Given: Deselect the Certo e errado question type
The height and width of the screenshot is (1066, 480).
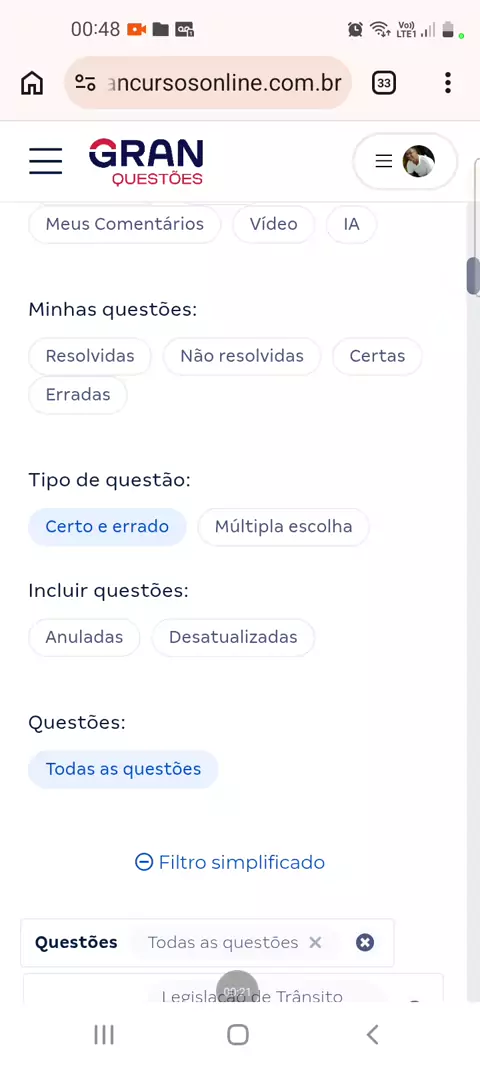Looking at the screenshot, I should click(x=107, y=527).
